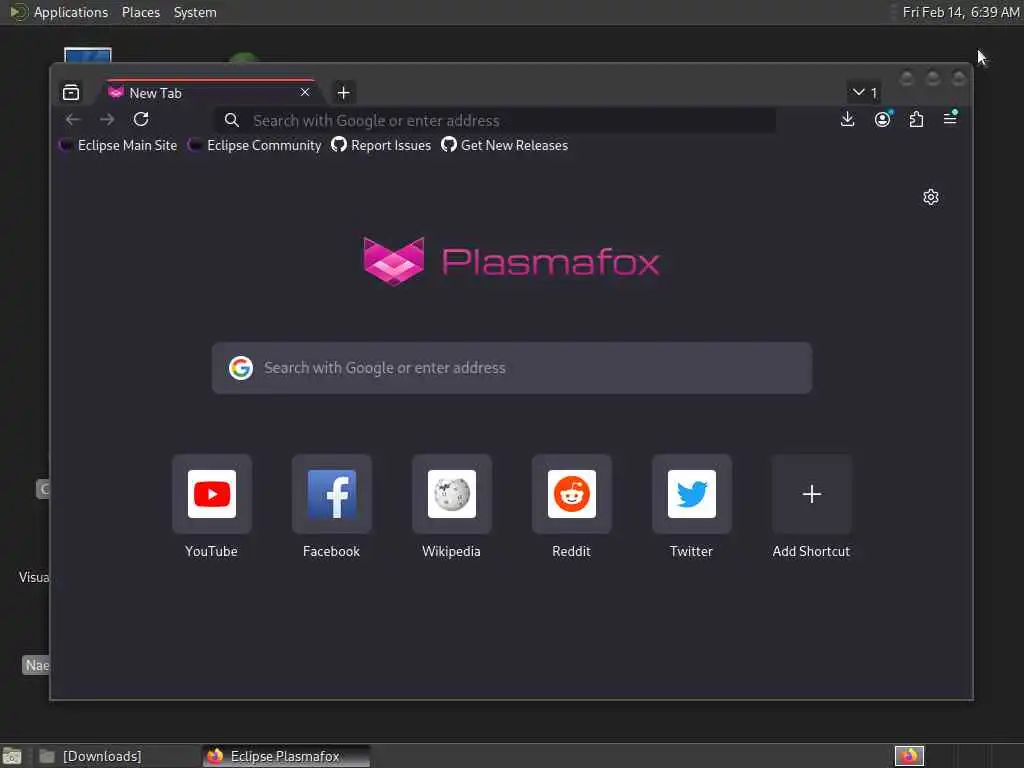Open Eclipse Main Site bookmark
Screen dimensions: 1024x768
click(118, 145)
